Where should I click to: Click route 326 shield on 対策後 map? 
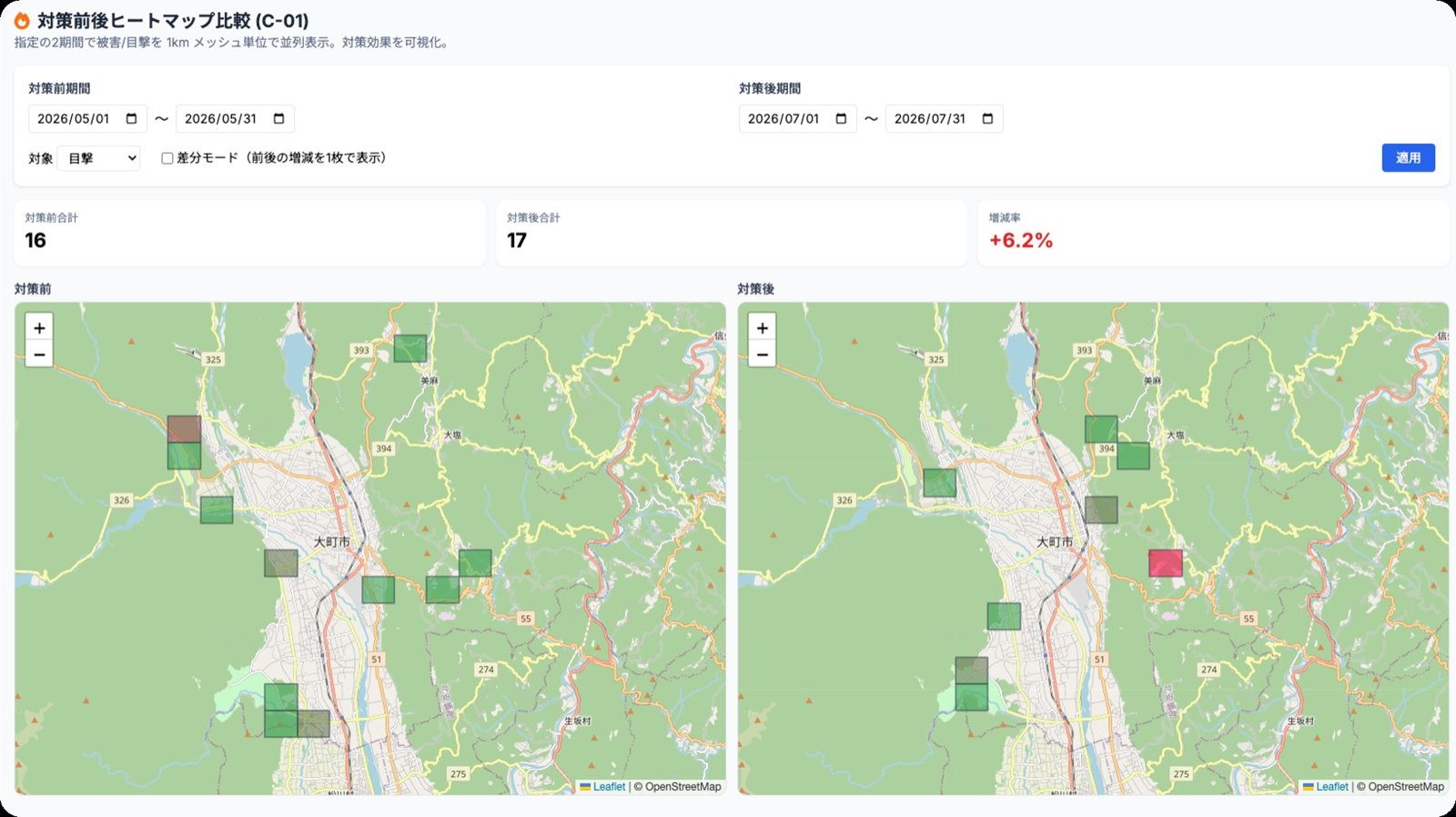click(x=844, y=500)
